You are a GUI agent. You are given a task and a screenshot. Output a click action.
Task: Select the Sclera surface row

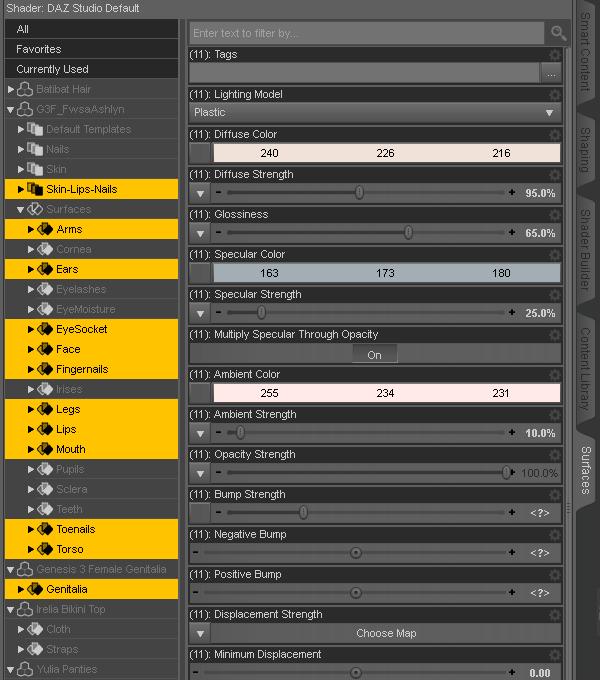coord(91,489)
